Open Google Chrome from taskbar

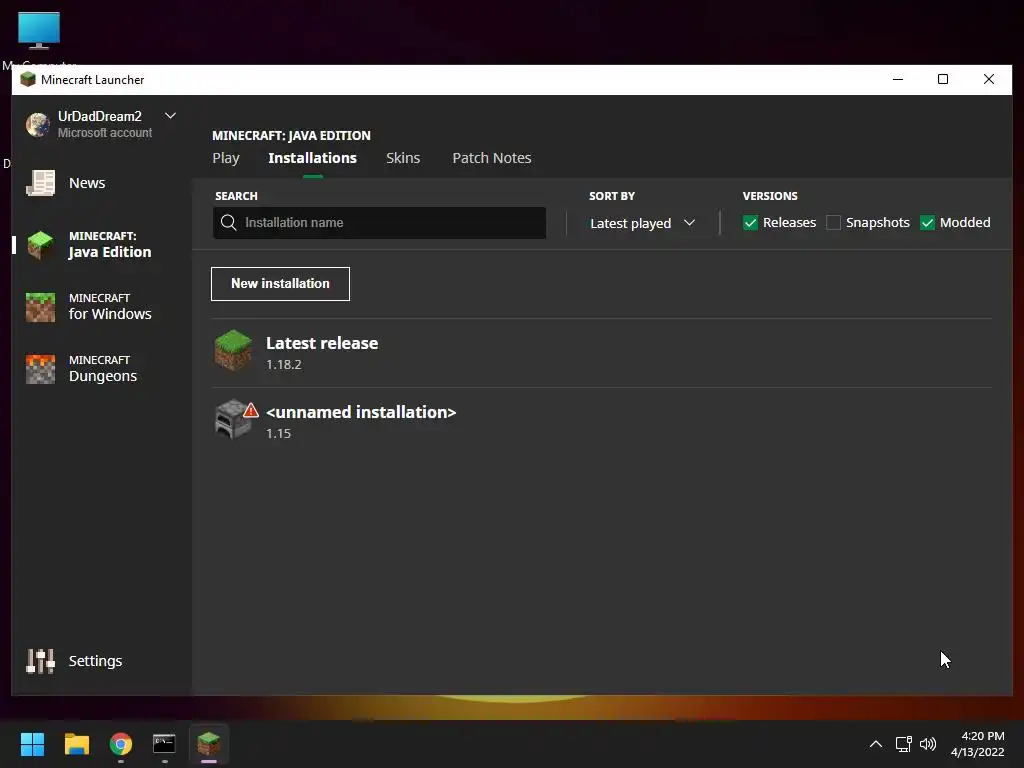121,744
